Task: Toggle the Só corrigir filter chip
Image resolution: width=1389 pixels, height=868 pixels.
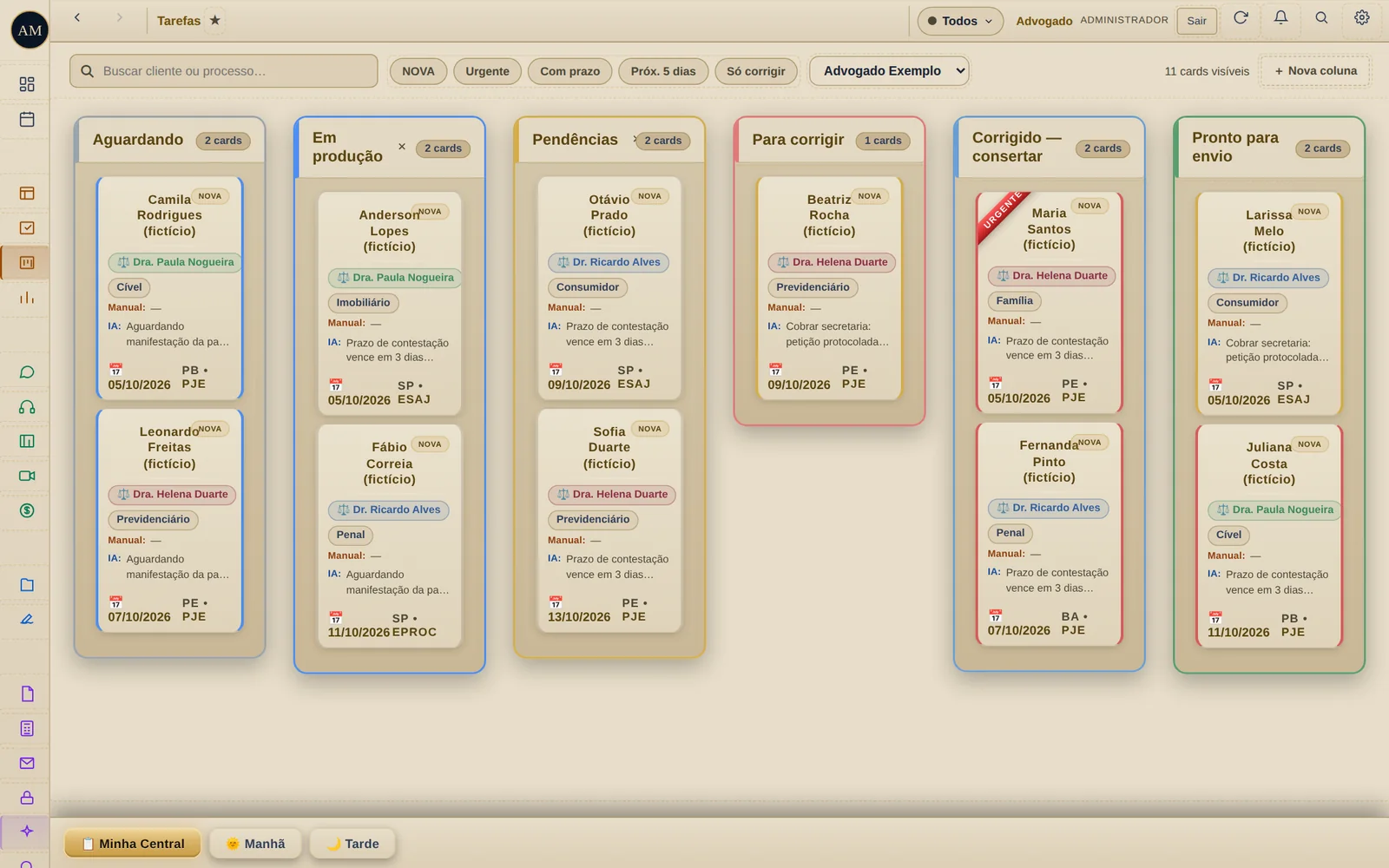Action: (756, 71)
